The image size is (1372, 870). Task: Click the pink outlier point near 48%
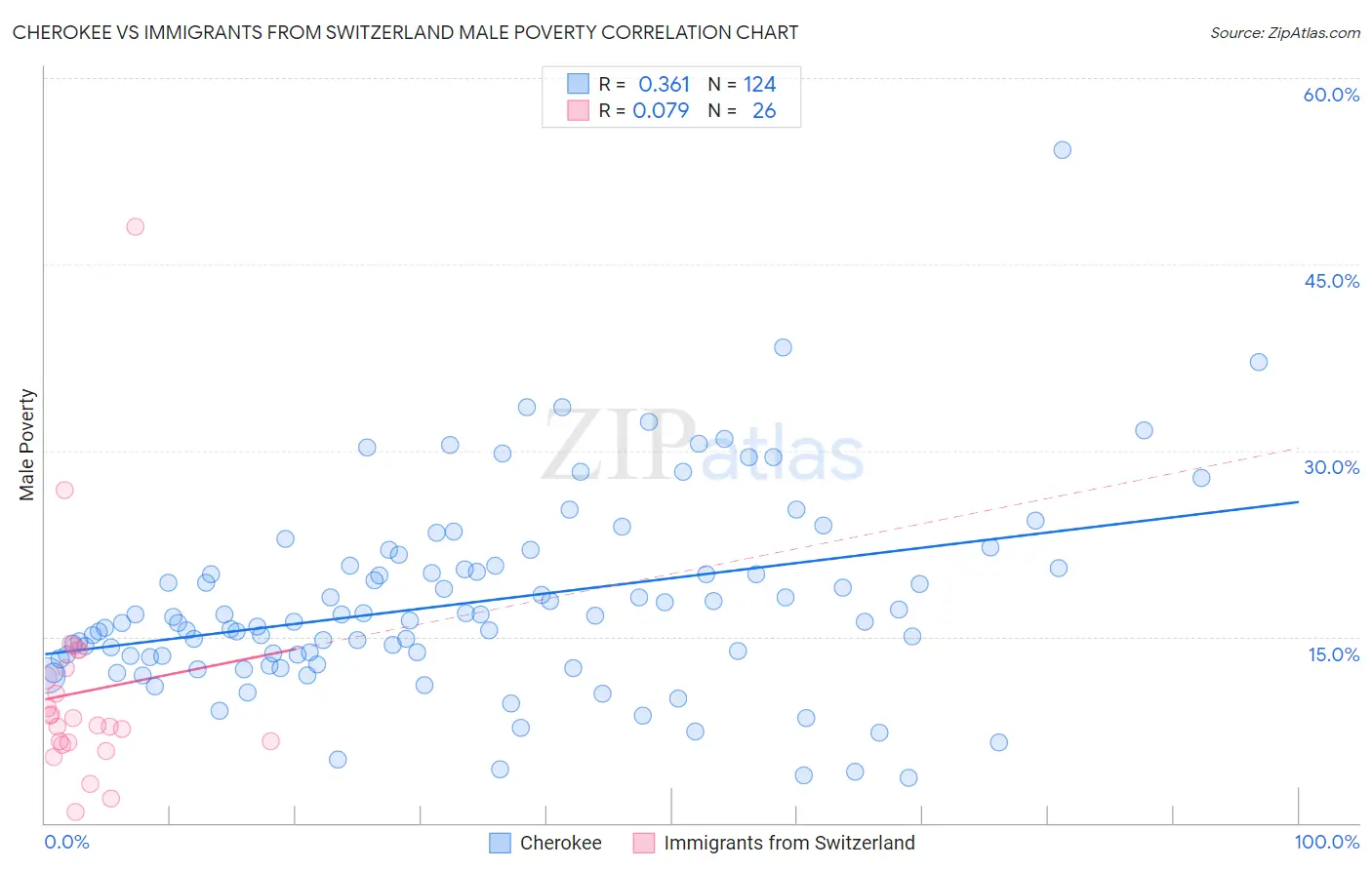[136, 226]
